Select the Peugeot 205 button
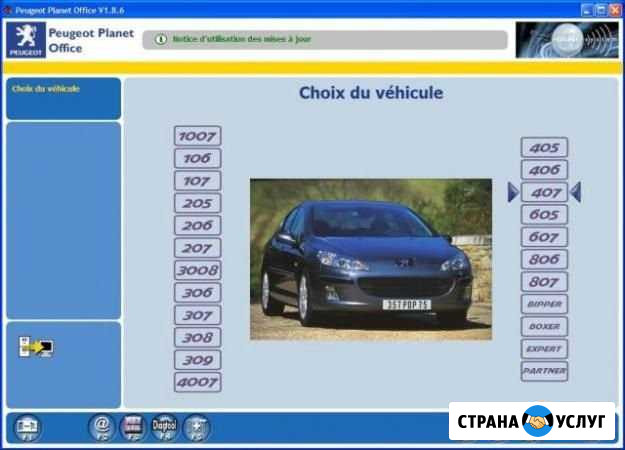The image size is (625, 450). click(x=197, y=203)
